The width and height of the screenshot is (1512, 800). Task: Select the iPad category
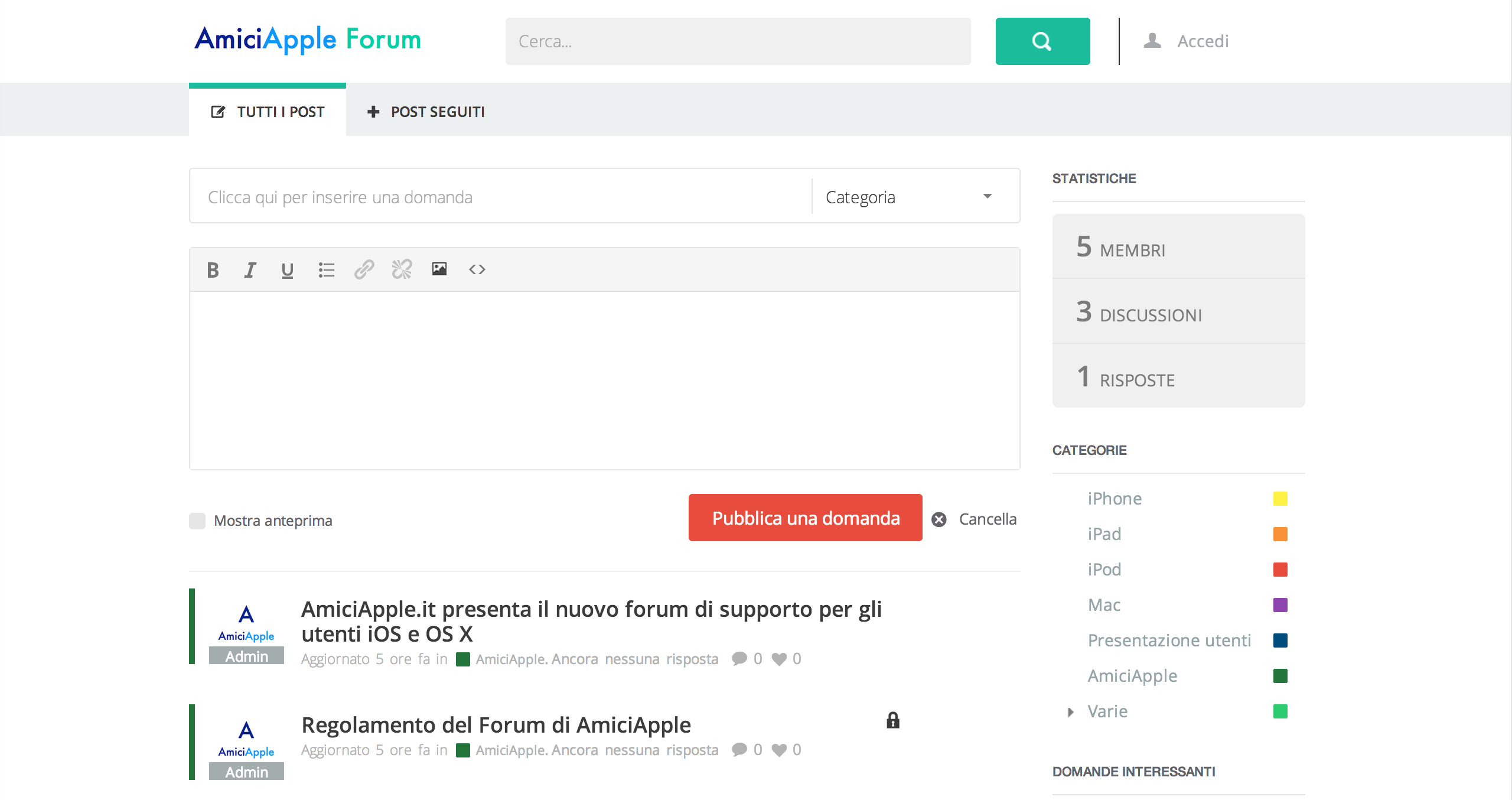(x=1104, y=534)
